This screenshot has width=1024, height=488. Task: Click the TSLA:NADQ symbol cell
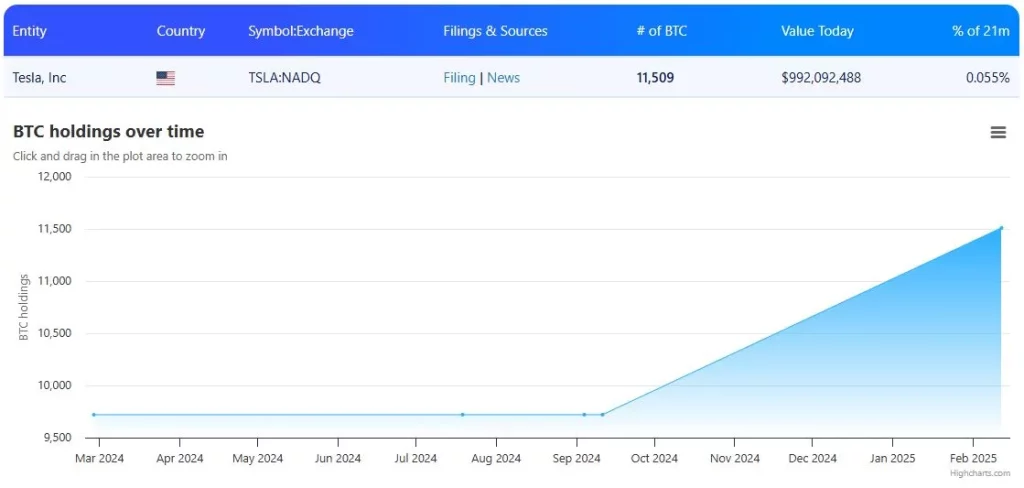click(284, 78)
